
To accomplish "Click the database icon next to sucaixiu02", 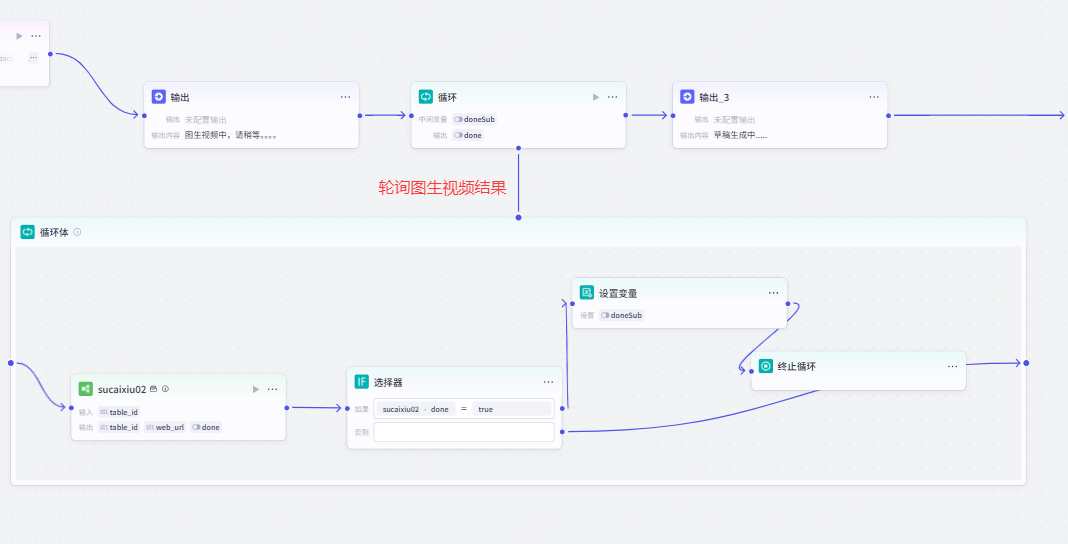I will [153, 389].
